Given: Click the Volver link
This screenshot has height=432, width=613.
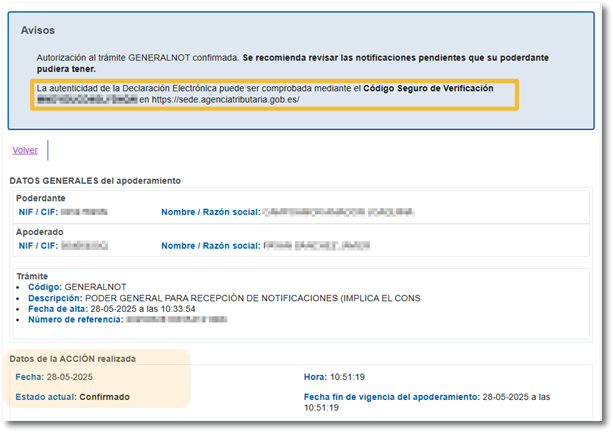Looking at the screenshot, I should (x=25, y=150).
